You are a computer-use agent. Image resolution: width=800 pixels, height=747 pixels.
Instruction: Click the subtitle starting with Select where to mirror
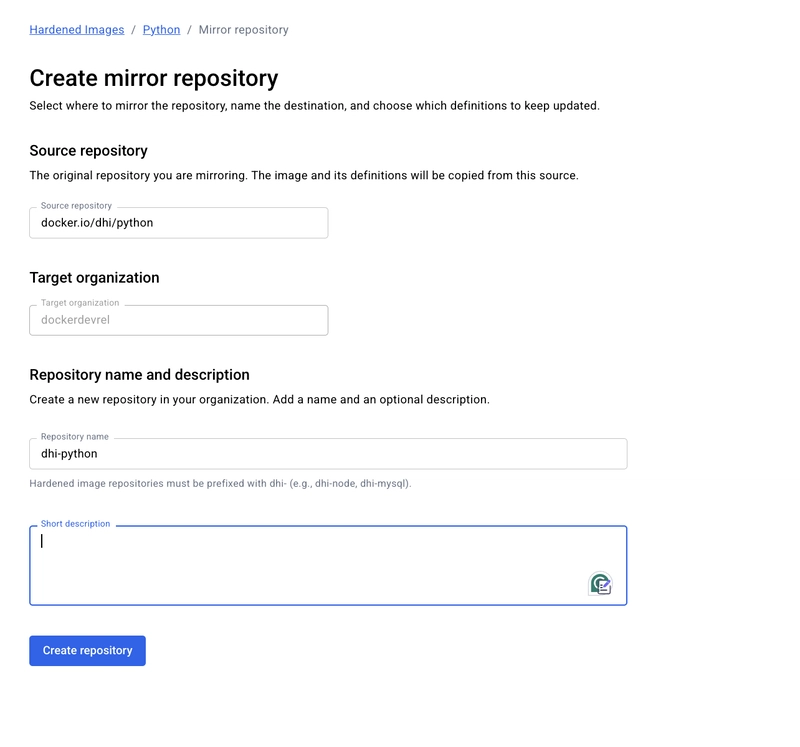tap(314, 106)
